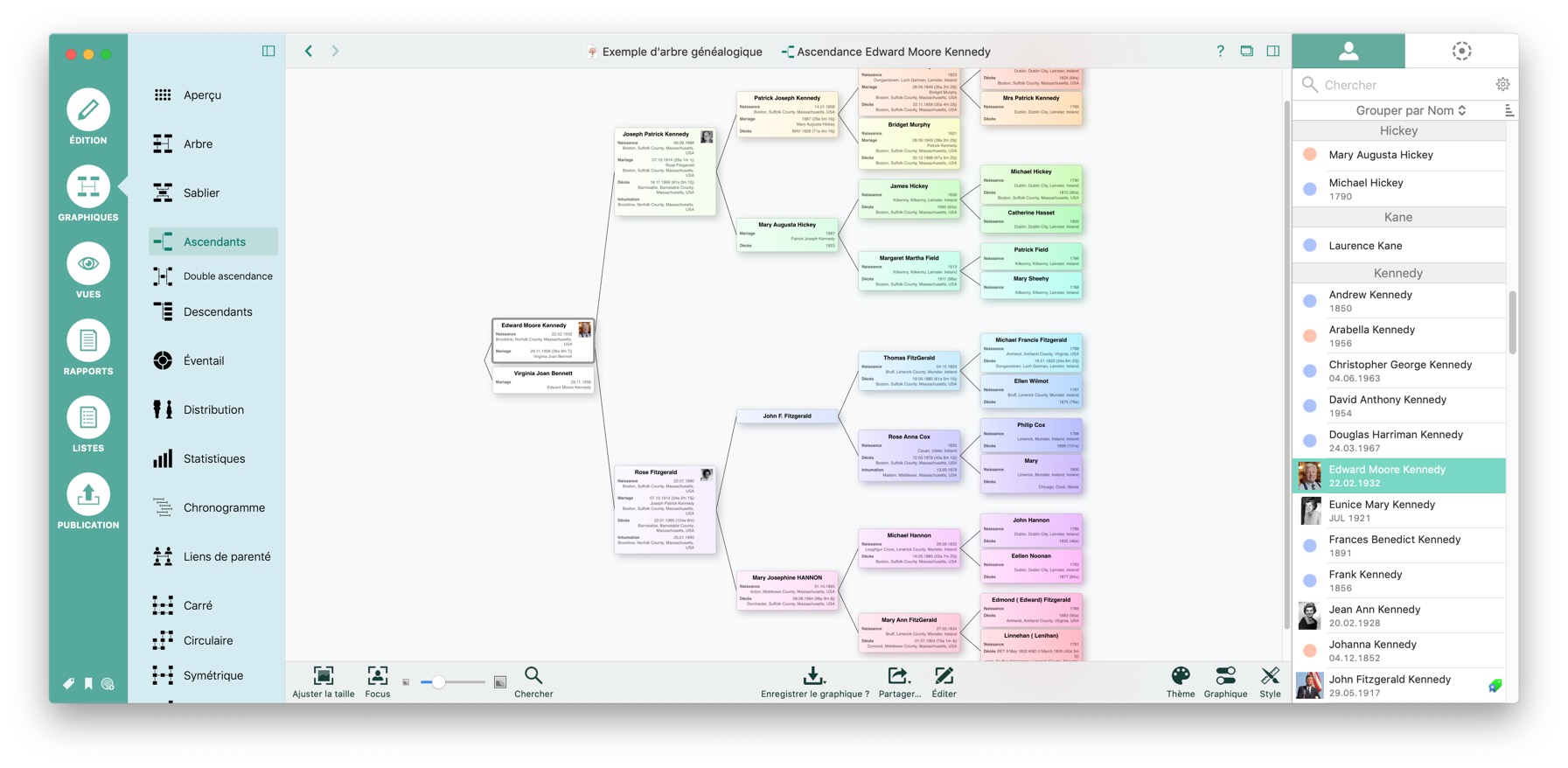Select the Graphiques section
1568x768 pixels.
88,194
